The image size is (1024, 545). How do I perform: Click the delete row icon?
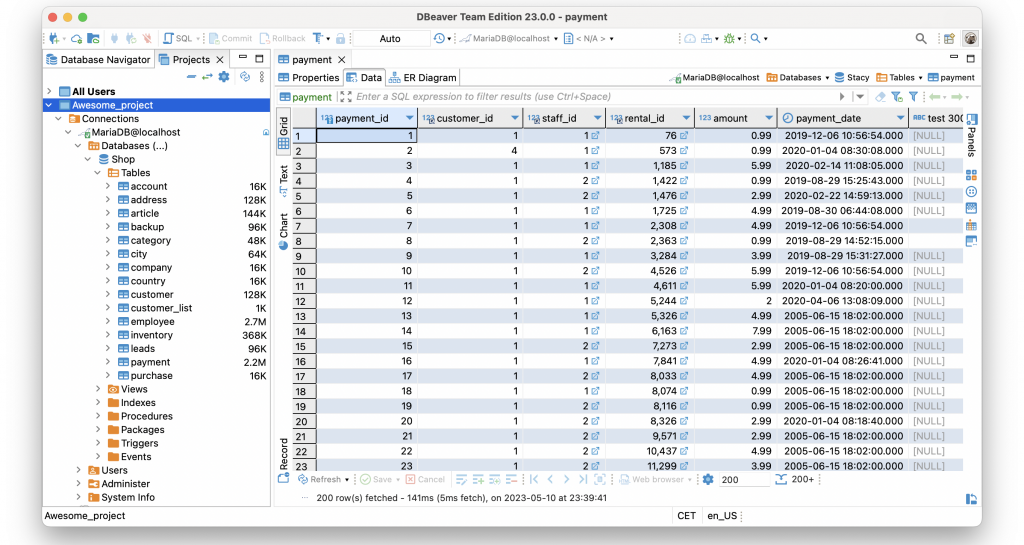tap(511, 479)
